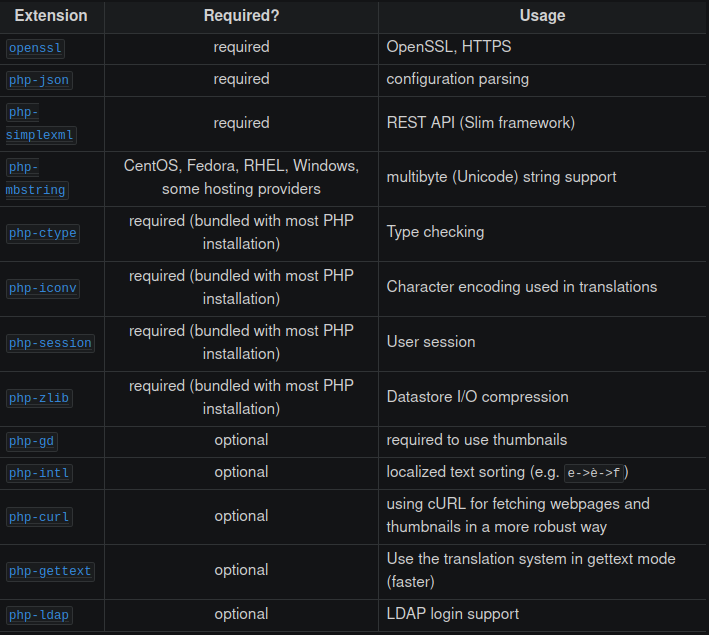Click the 'multibyte (Unicode) string support' cell
709x635 pixels.
[501, 177]
